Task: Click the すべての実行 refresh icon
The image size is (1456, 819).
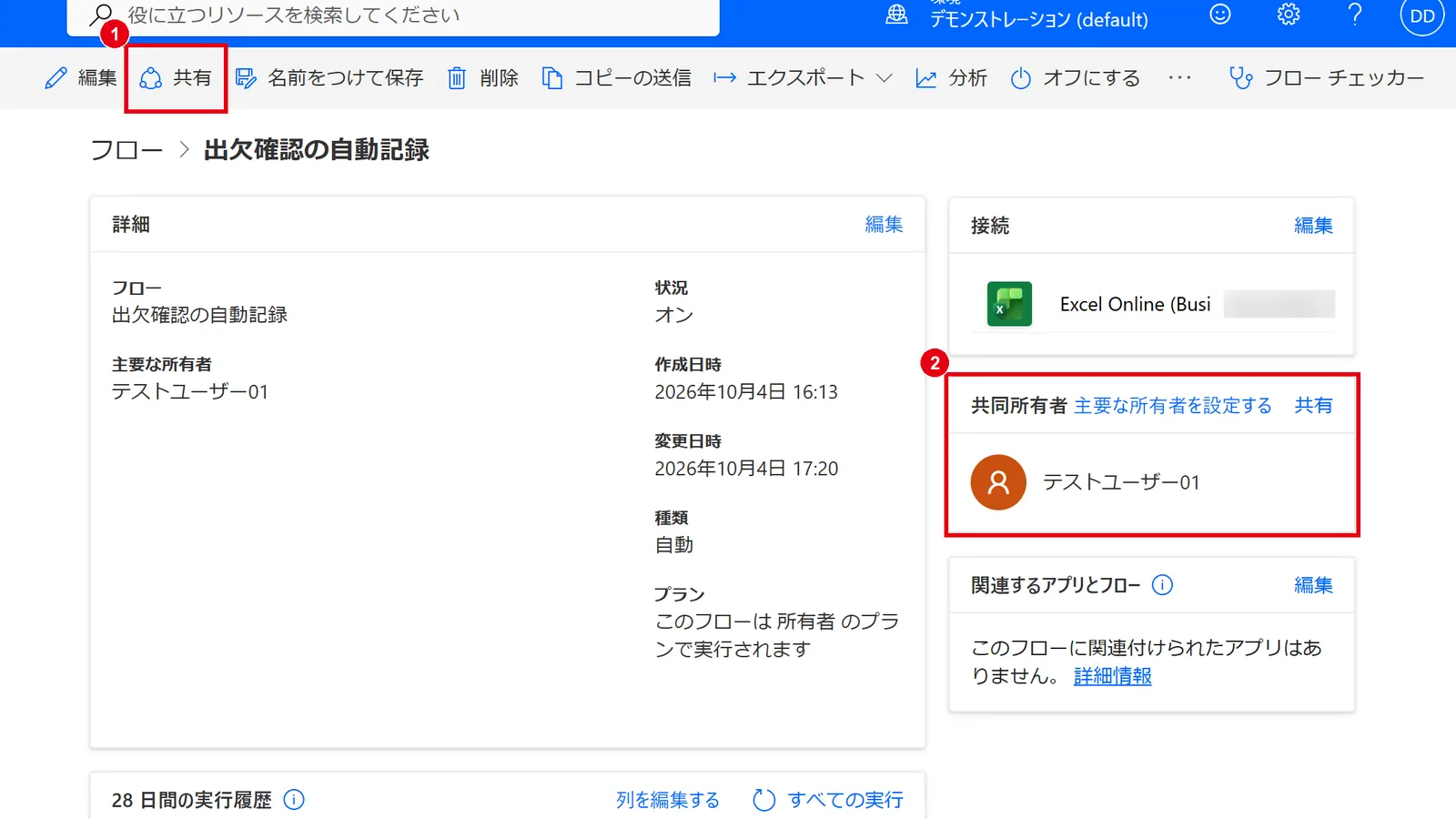Action: point(763,800)
